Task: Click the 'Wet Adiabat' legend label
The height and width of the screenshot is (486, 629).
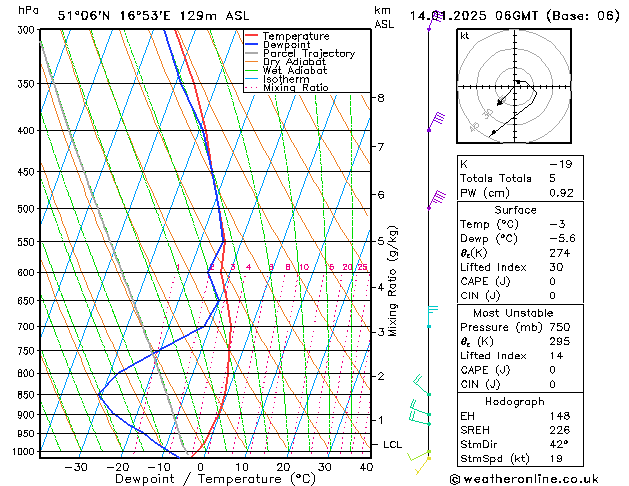Action: [x=295, y=70]
